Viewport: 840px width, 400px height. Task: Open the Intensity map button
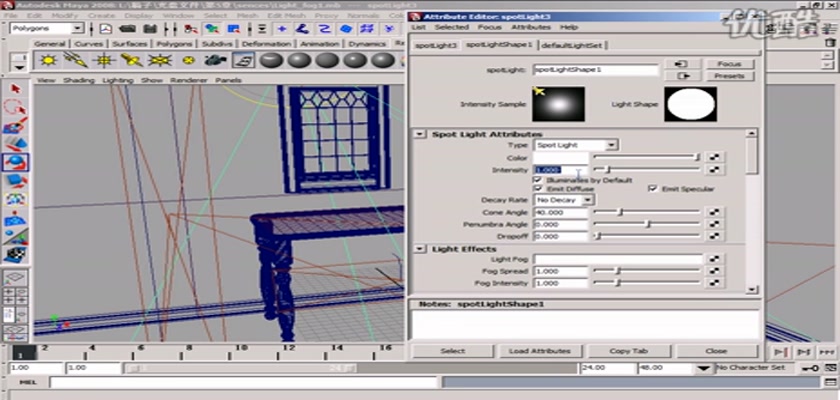714,170
